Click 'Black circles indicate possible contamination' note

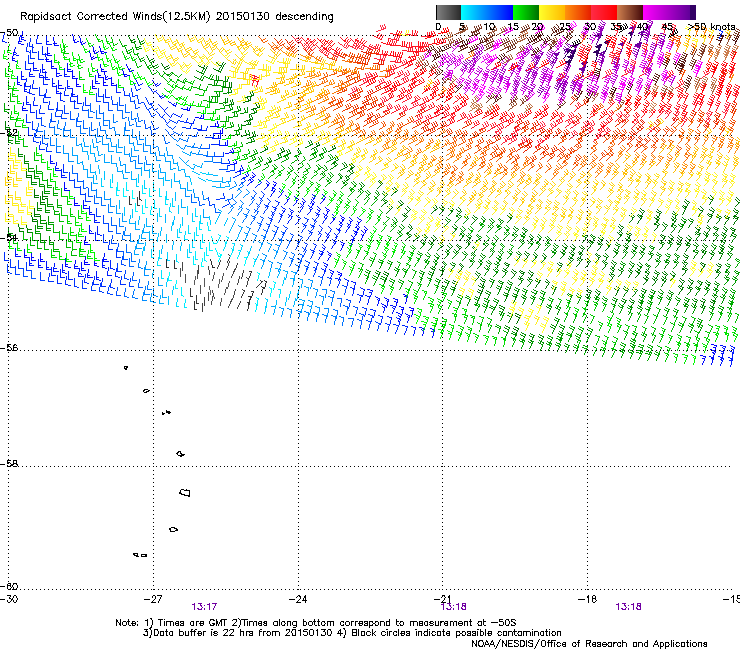coord(456,633)
